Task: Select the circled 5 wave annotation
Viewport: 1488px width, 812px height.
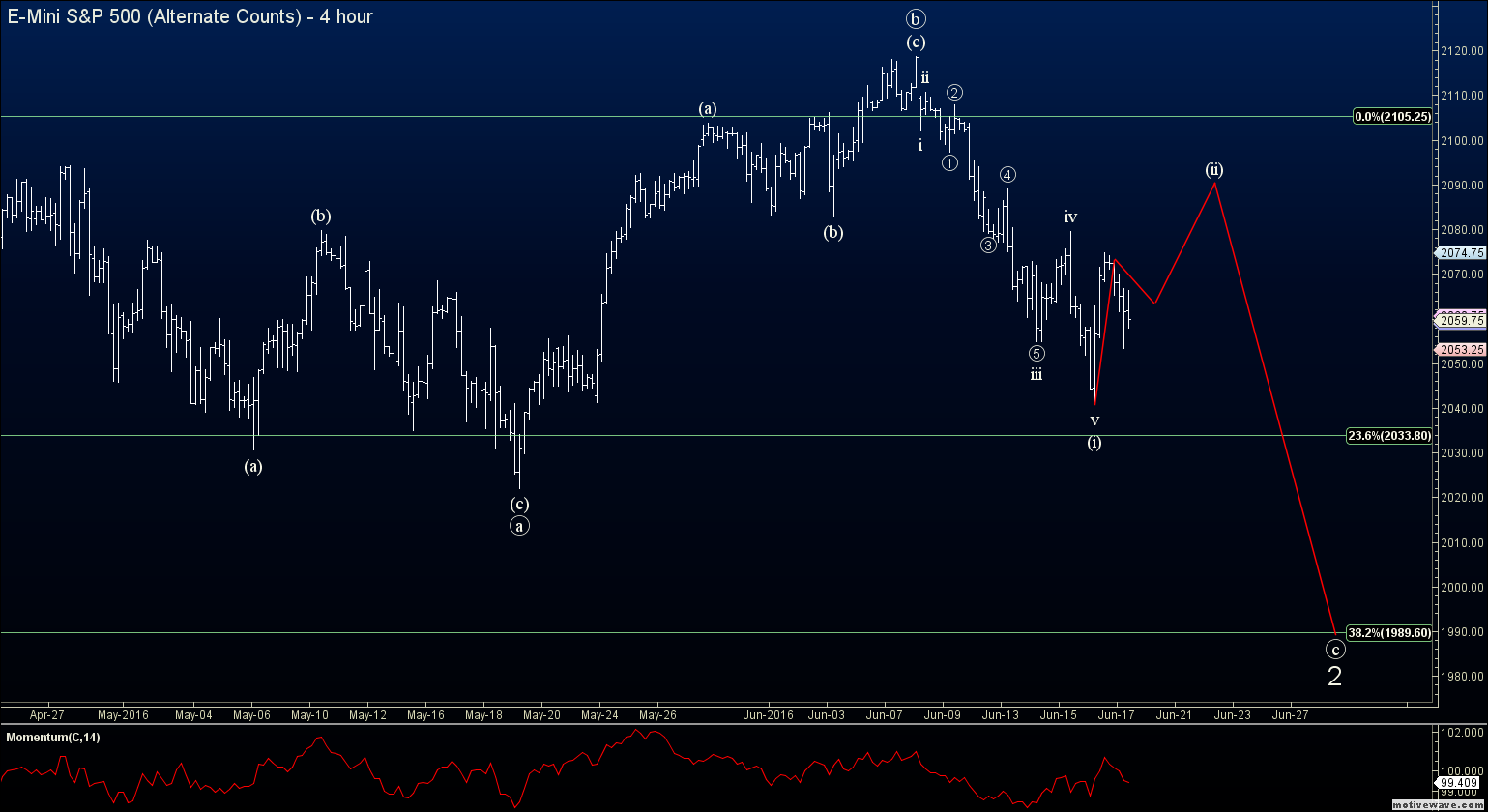Action: pos(1036,353)
